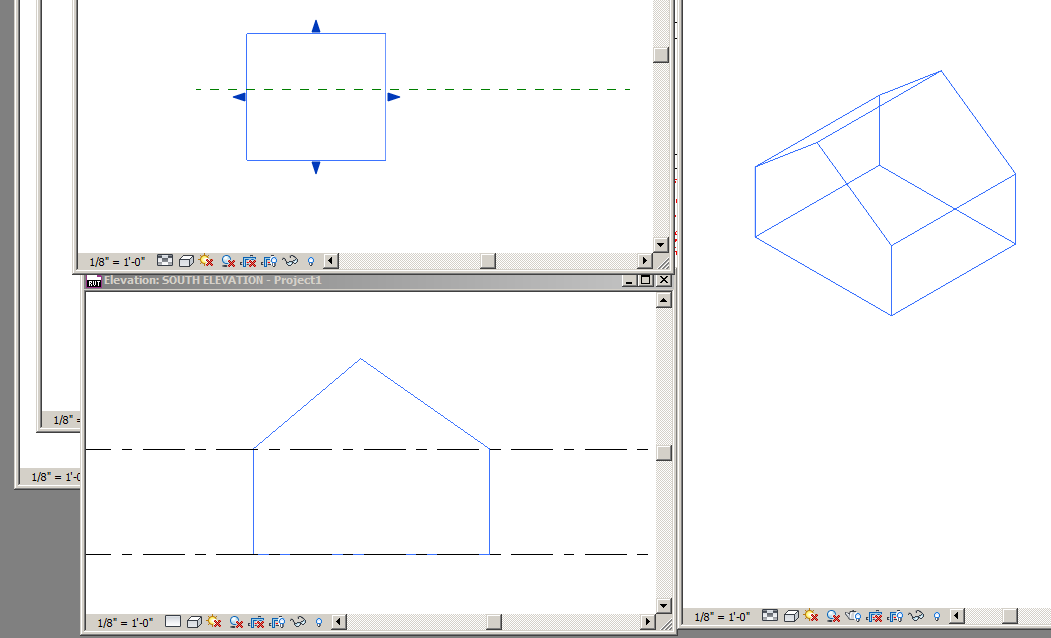Click South Elevation horizontal scroll right arrow

[647, 622]
